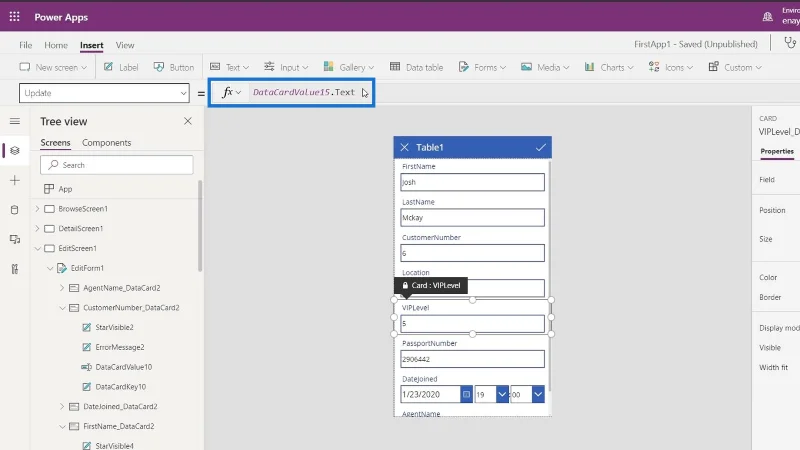Collapse the EditScreen1 node
800x450 pixels.
click(37, 248)
